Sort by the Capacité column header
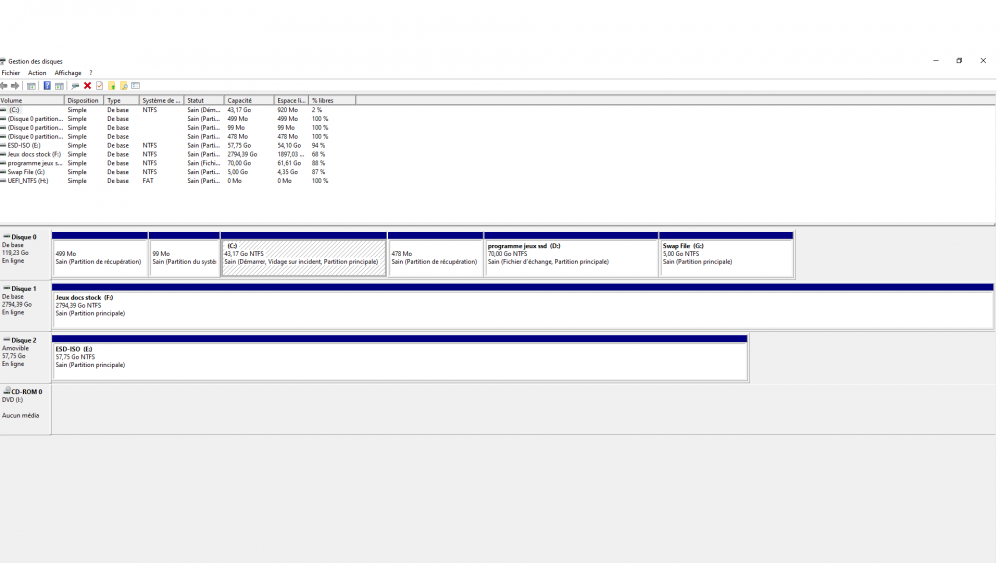Viewport: 1000px width, 563px height. click(x=249, y=101)
